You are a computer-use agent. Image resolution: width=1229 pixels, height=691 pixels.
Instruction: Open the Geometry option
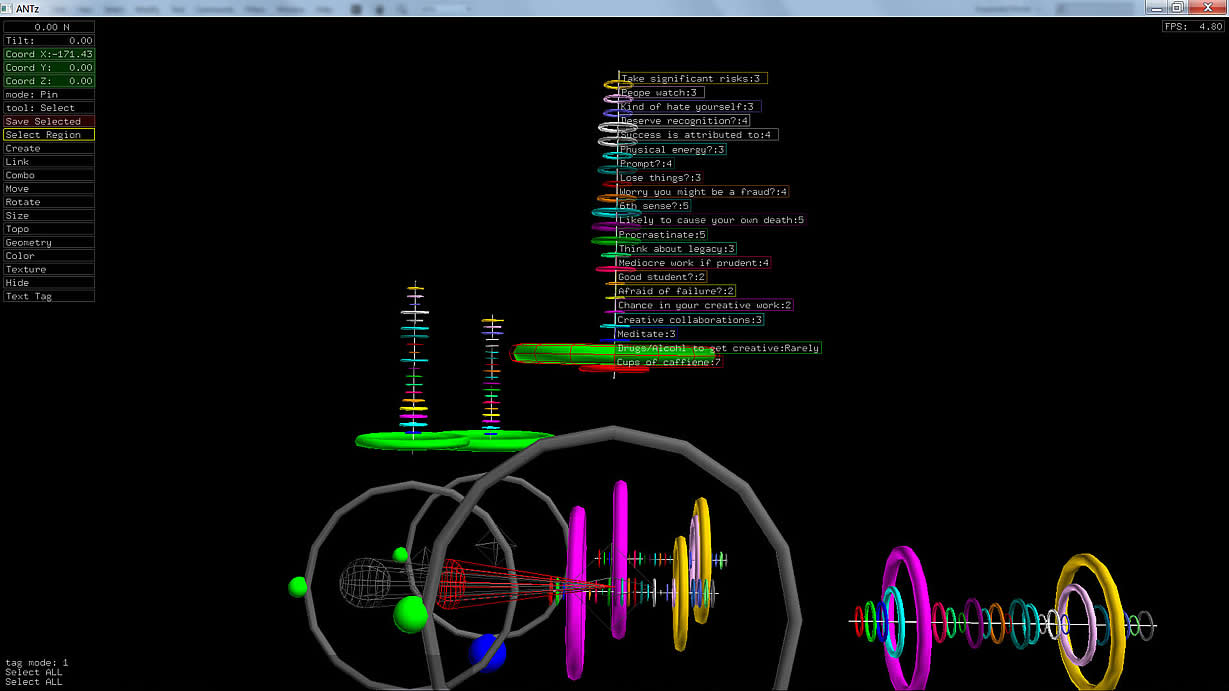[48, 243]
